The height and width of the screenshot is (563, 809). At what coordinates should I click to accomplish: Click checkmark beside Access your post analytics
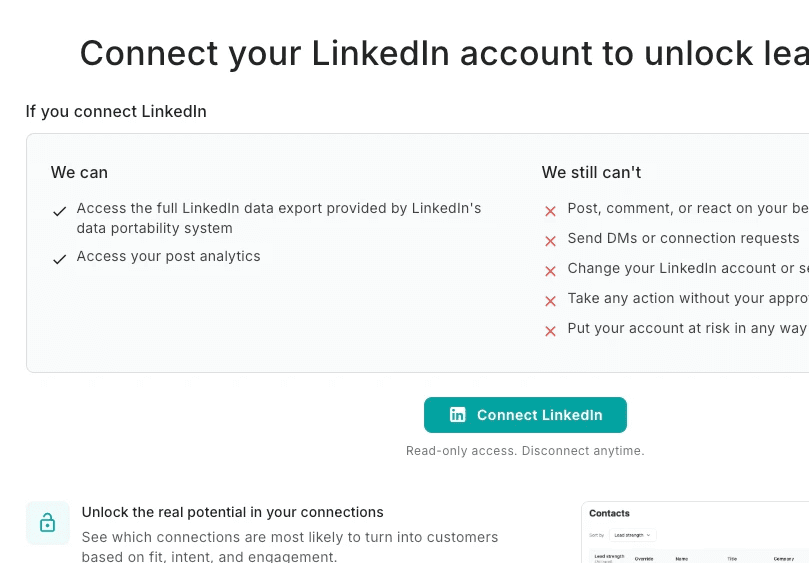point(60,259)
